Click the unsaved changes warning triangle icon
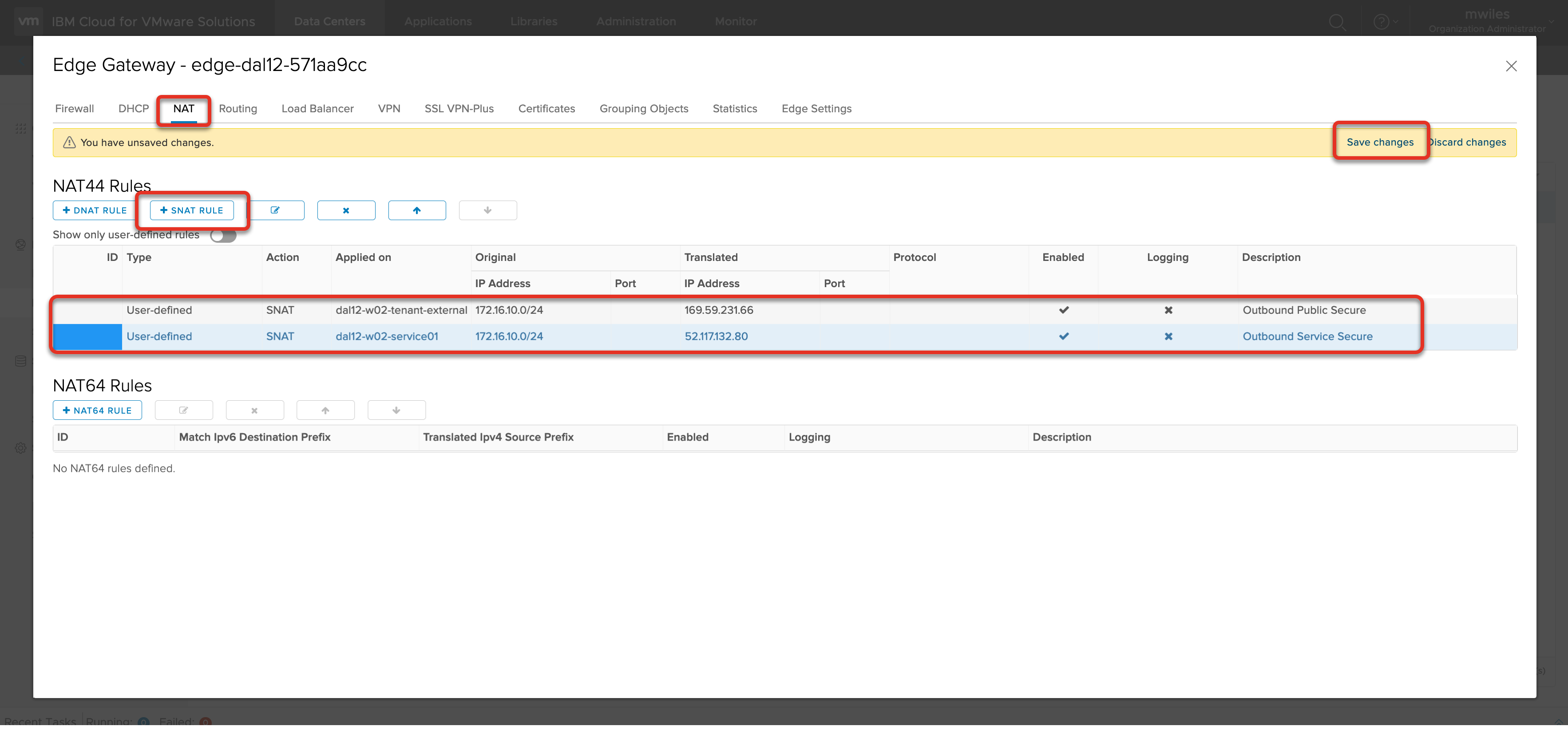The width and height of the screenshot is (1568, 734). click(x=69, y=142)
